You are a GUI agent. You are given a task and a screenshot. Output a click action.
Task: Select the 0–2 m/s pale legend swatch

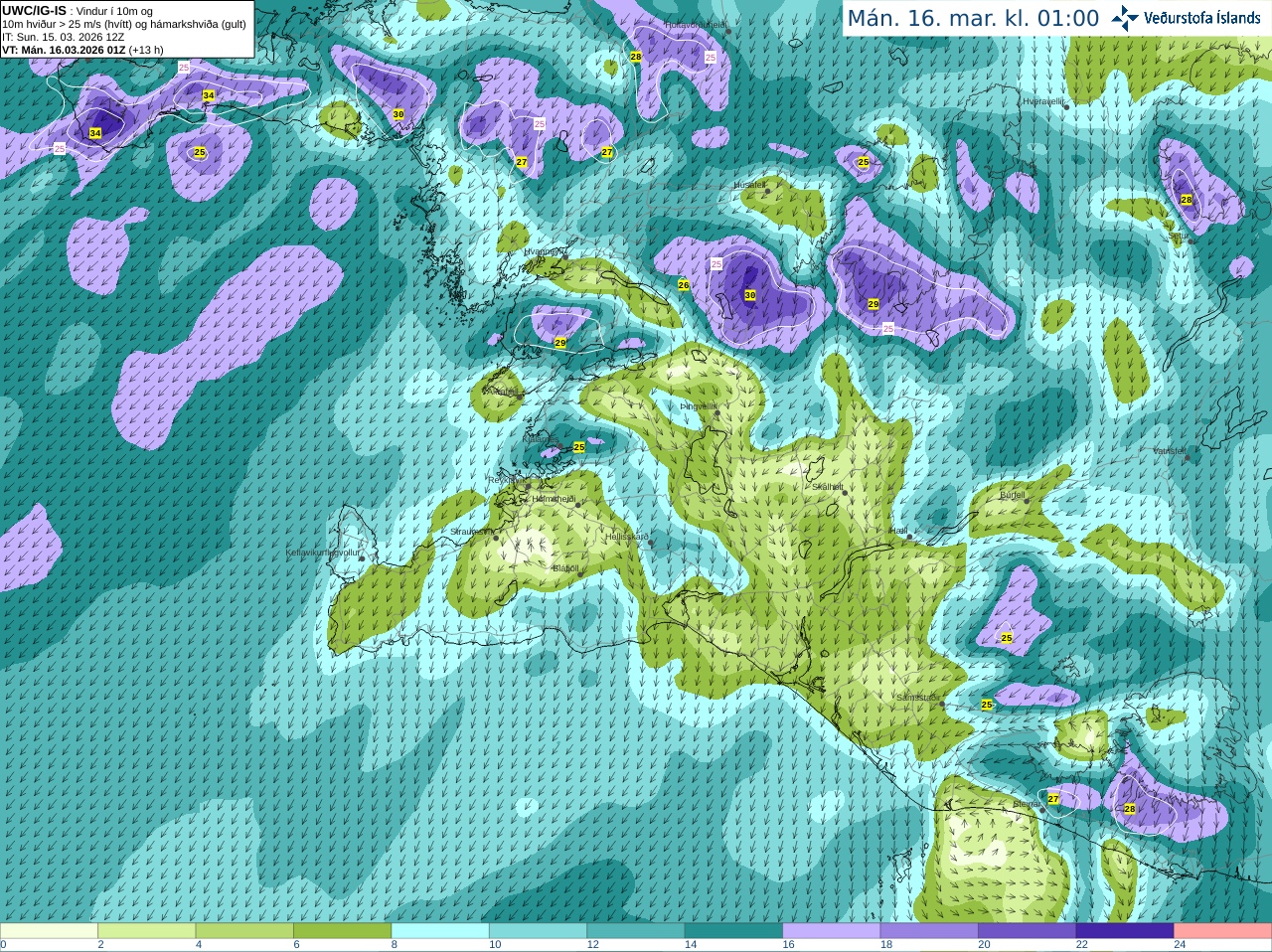(x=49, y=931)
